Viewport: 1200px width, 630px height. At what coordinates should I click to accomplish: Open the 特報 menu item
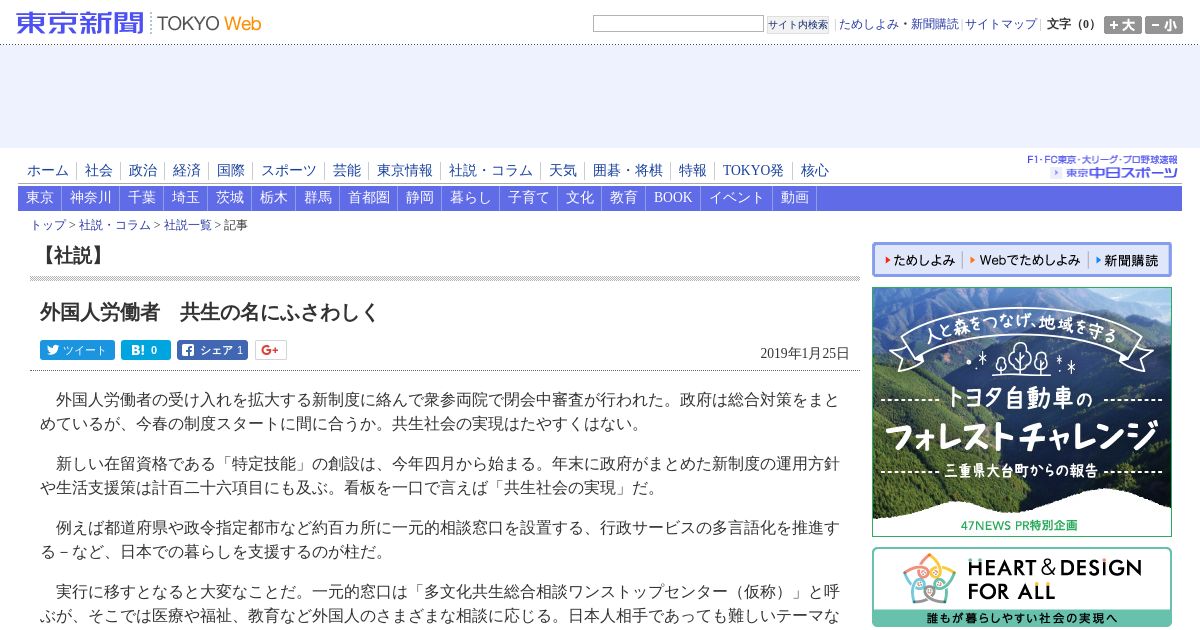coord(693,171)
